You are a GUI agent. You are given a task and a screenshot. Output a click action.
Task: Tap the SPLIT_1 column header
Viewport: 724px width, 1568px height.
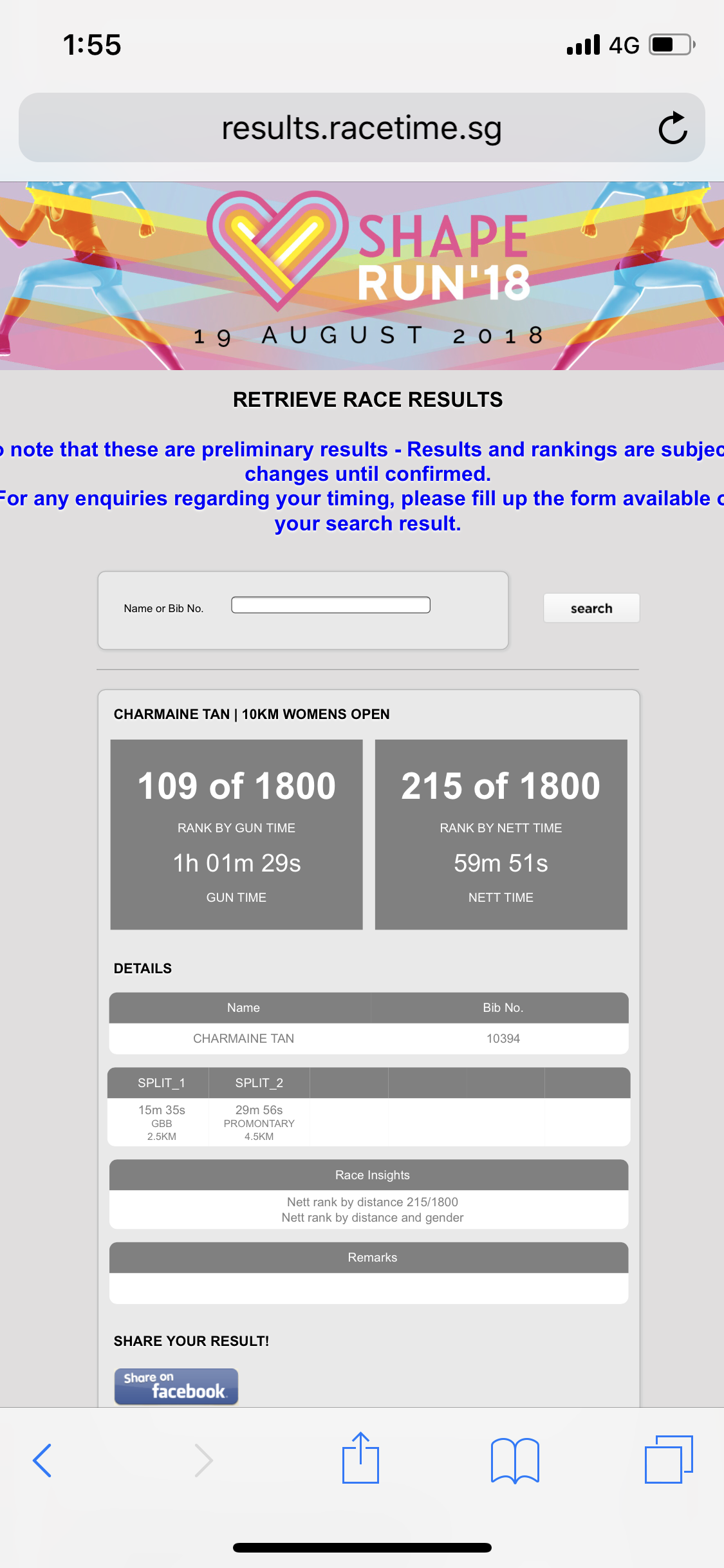click(x=162, y=1083)
